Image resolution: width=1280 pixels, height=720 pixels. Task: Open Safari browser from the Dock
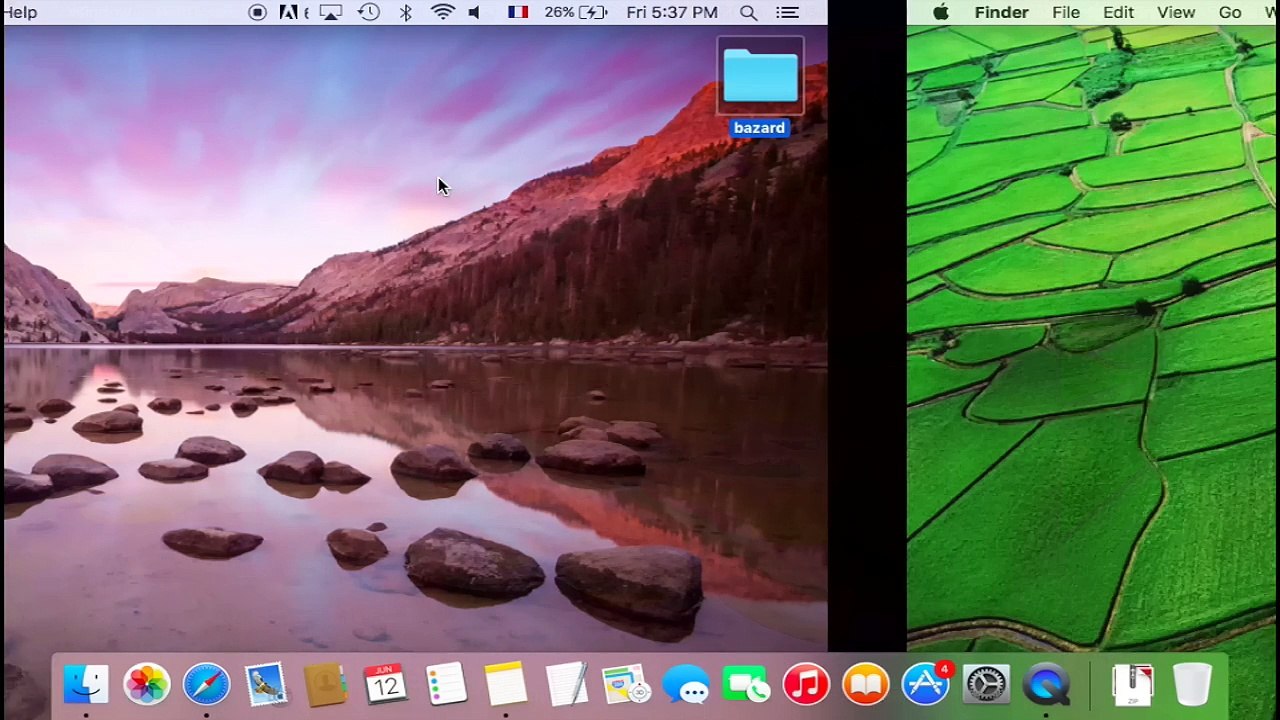pos(206,685)
